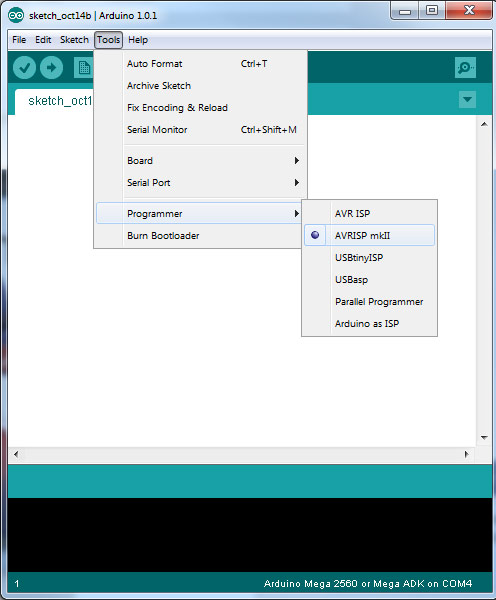Click board status text Arduino Mega 2560
The height and width of the screenshot is (600, 496).
pyautogui.click(x=368, y=584)
